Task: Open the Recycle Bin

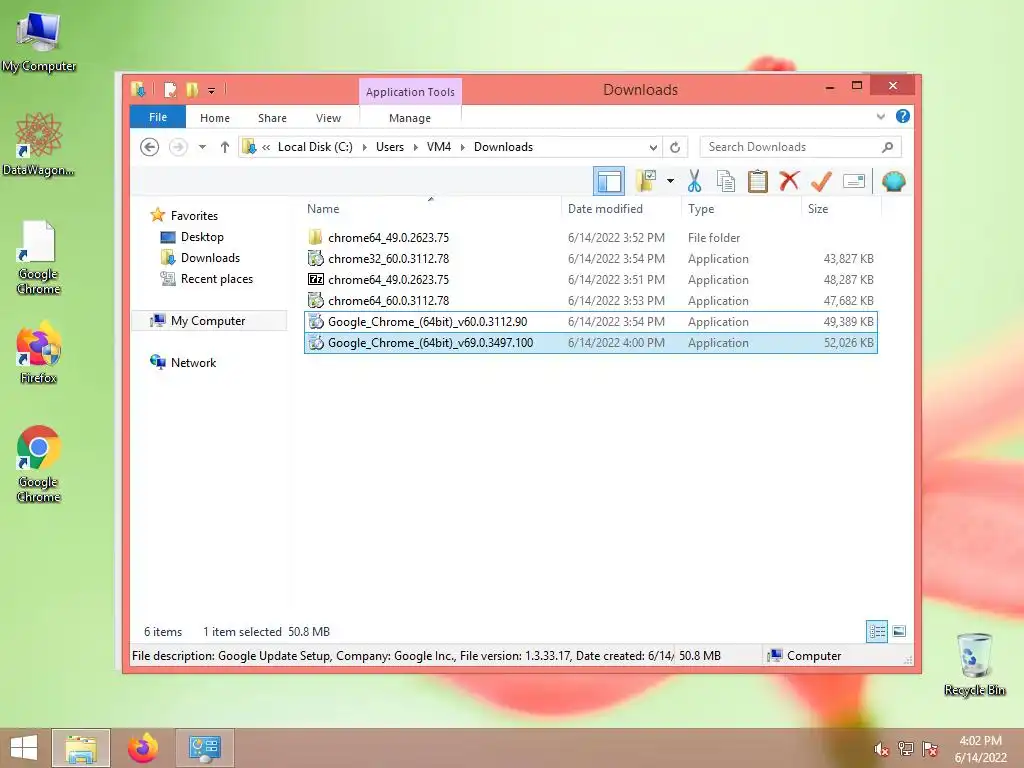Action: click(x=974, y=665)
